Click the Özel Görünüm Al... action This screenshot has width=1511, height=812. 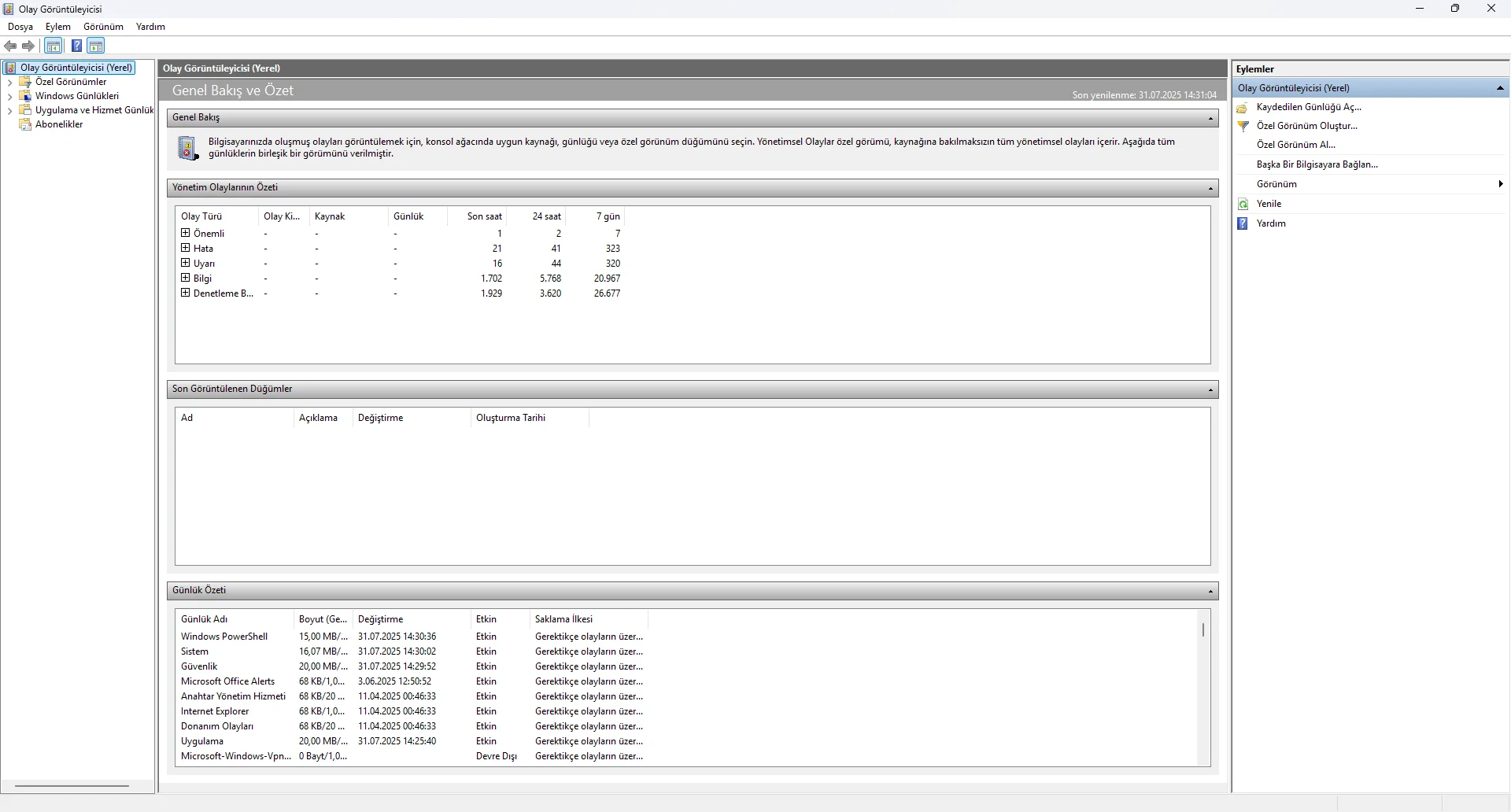coord(1296,145)
